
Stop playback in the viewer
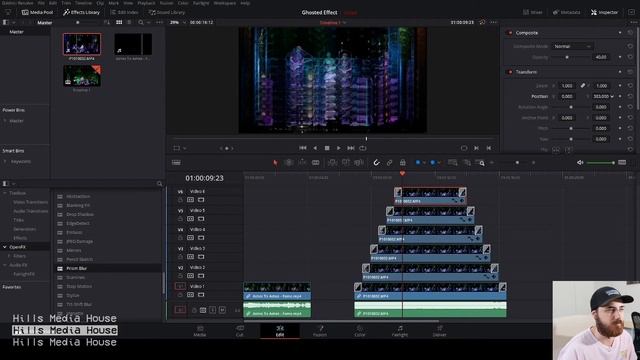point(327,148)
